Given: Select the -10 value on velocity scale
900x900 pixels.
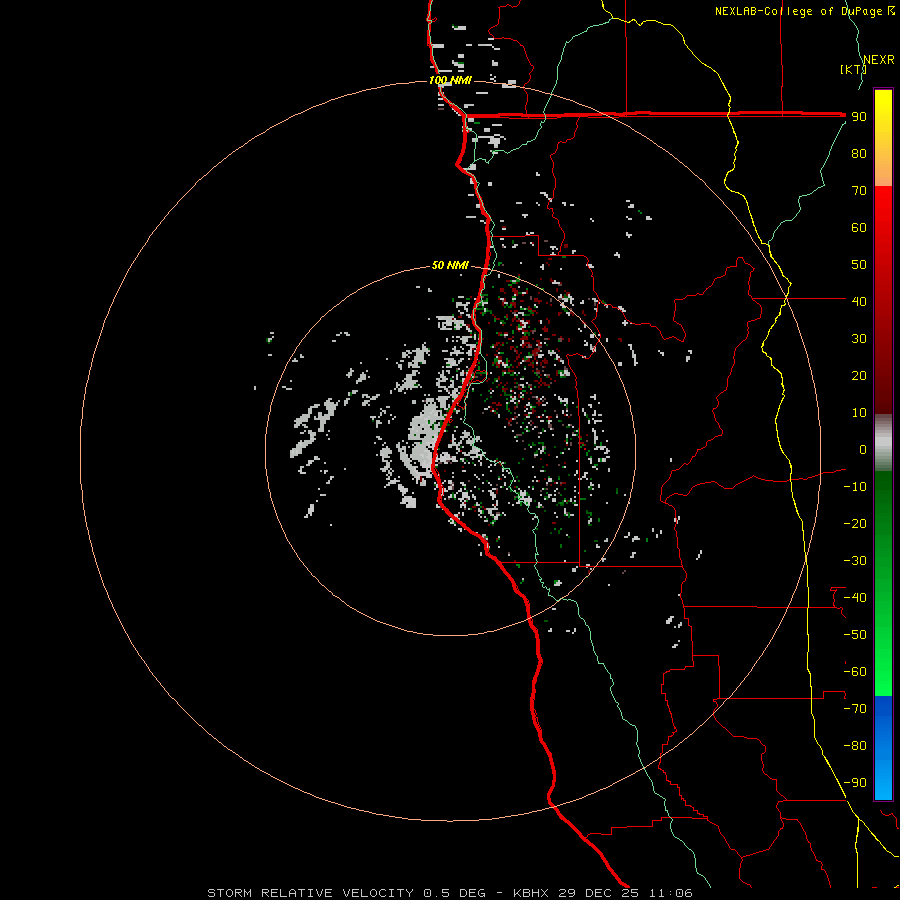Looking at the screenshot, I should [x=855, y=487].
